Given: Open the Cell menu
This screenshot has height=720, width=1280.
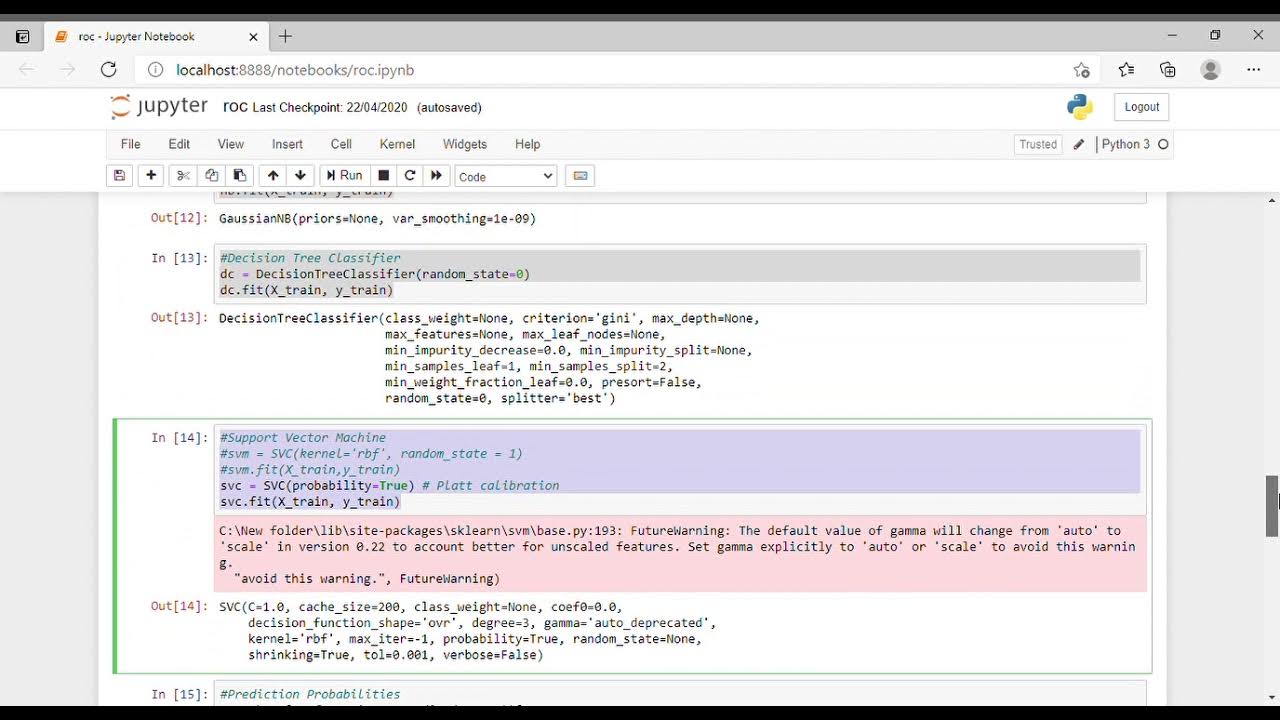Looking at the screenshot, I should pos(341,144).
